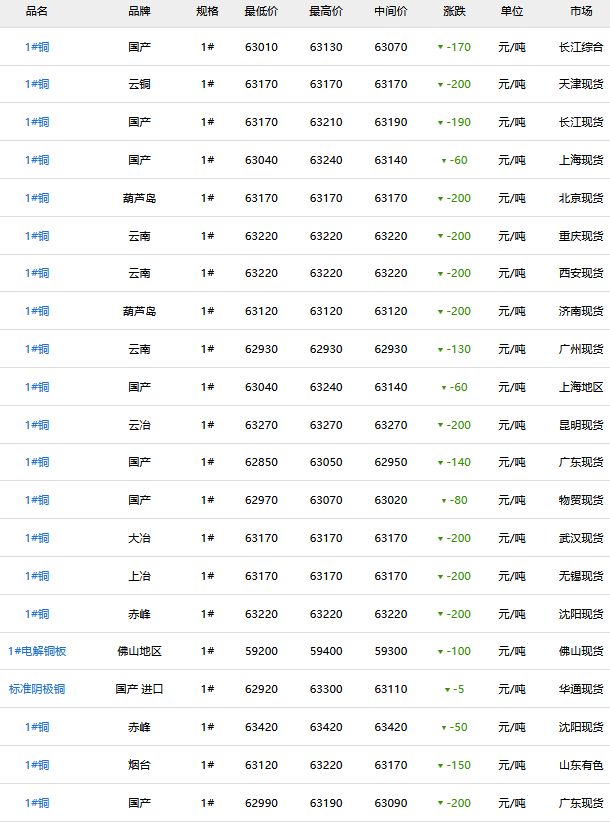Click the 品名 column header
610x825 pixels.
pyautogui.click(x=37, y=11)
